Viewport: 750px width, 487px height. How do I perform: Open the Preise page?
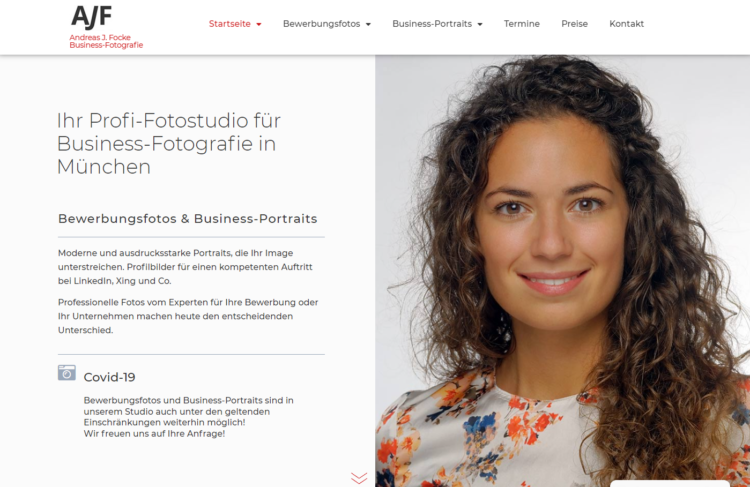click(574, 24)
